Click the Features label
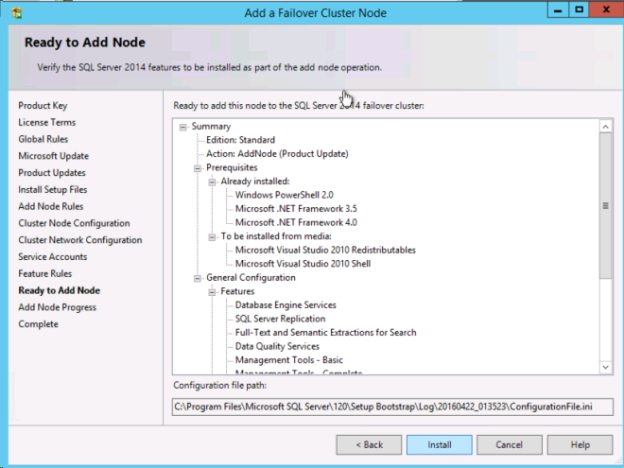Image resolution: width=624 pixels, height=468 pixels. (237, 291)
